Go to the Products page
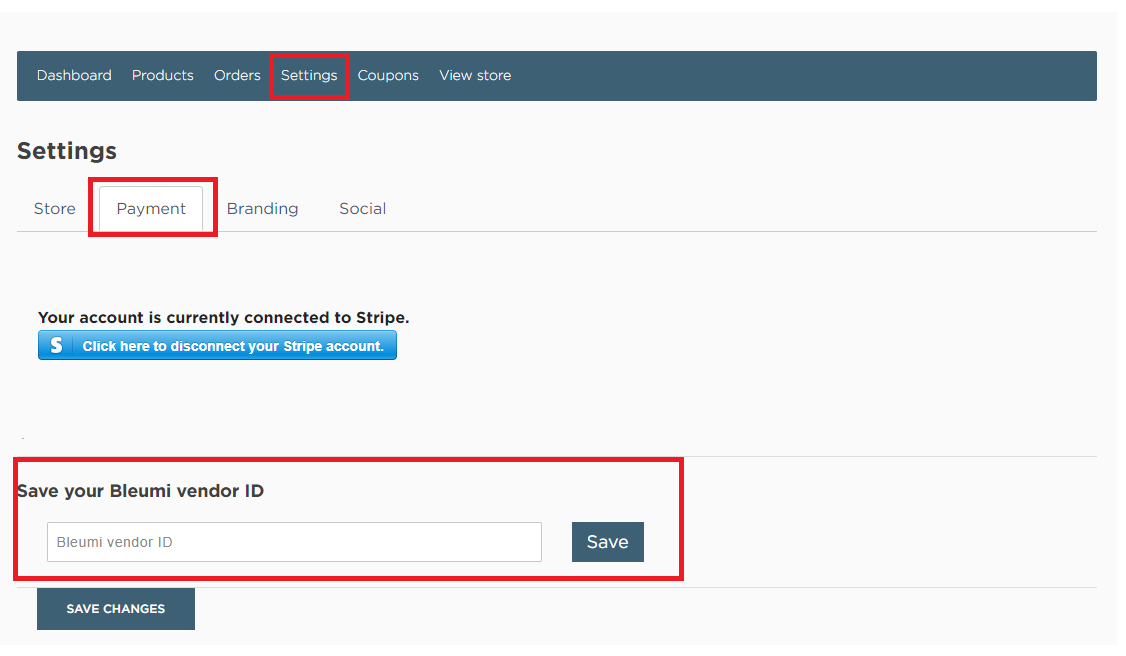Viewport: 1126px width, 656px height. [162, 75]
